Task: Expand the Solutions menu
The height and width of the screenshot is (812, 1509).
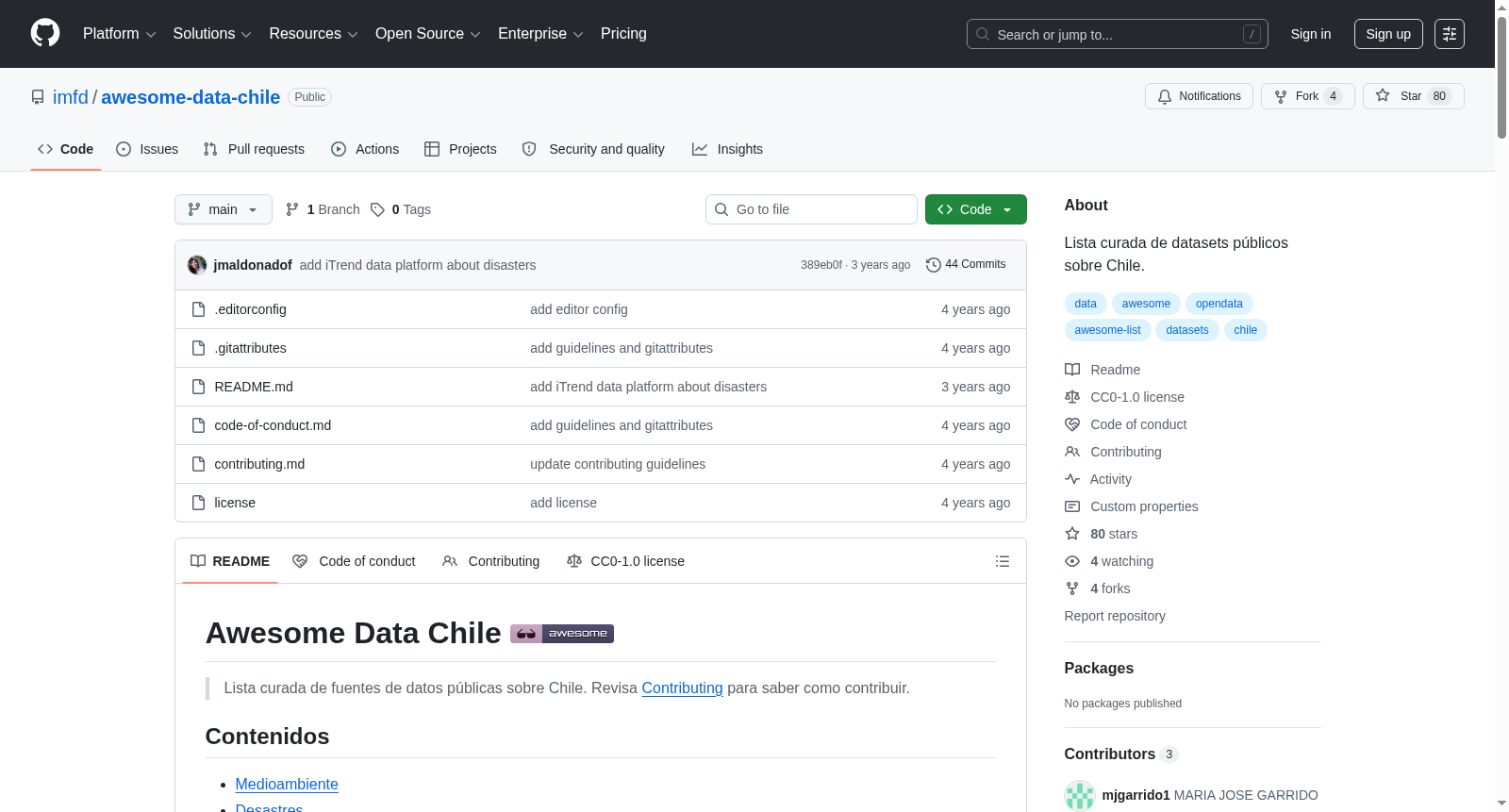Action: pyautogui.click(x=212, y=34)
